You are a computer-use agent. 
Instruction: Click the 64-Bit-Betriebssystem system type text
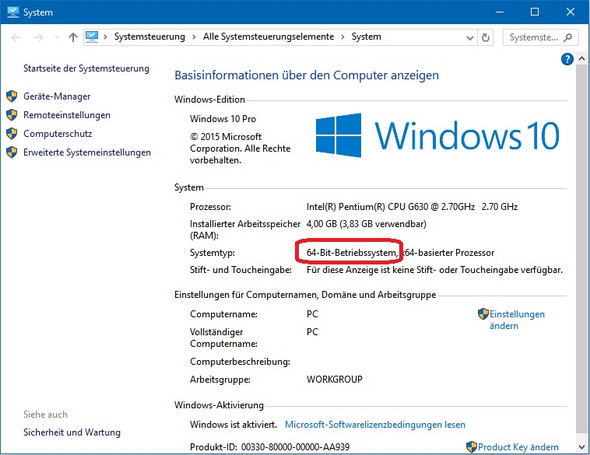click(352, 253)
